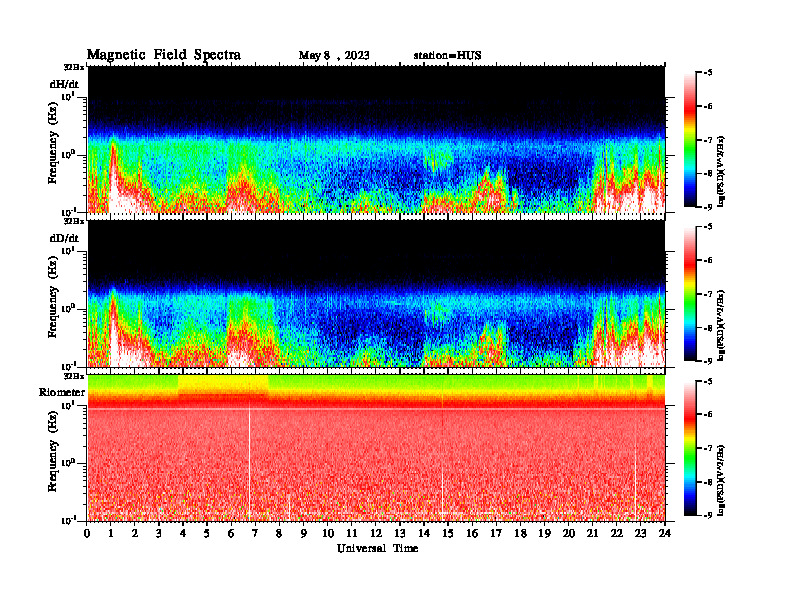Click the top panel log PSD scale title

pos(720,172)
